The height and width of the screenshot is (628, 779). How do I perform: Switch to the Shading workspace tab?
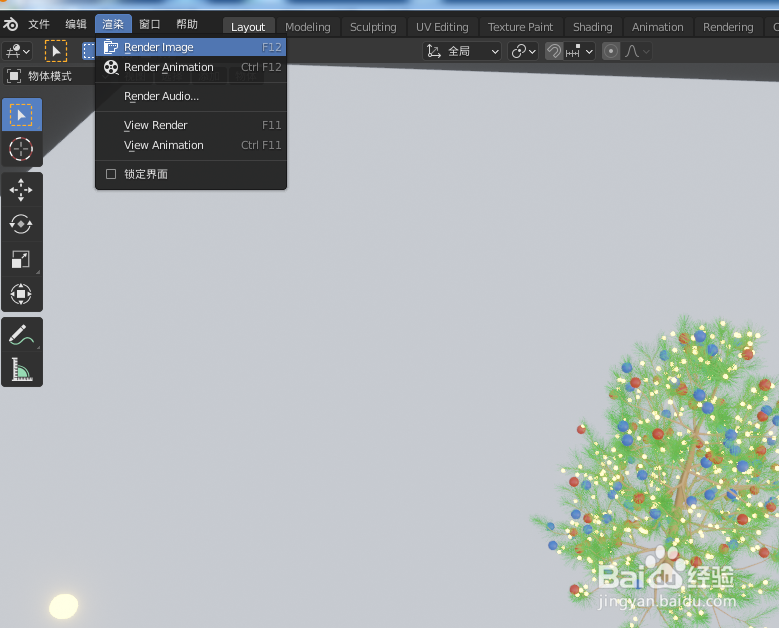click(593, 27)
